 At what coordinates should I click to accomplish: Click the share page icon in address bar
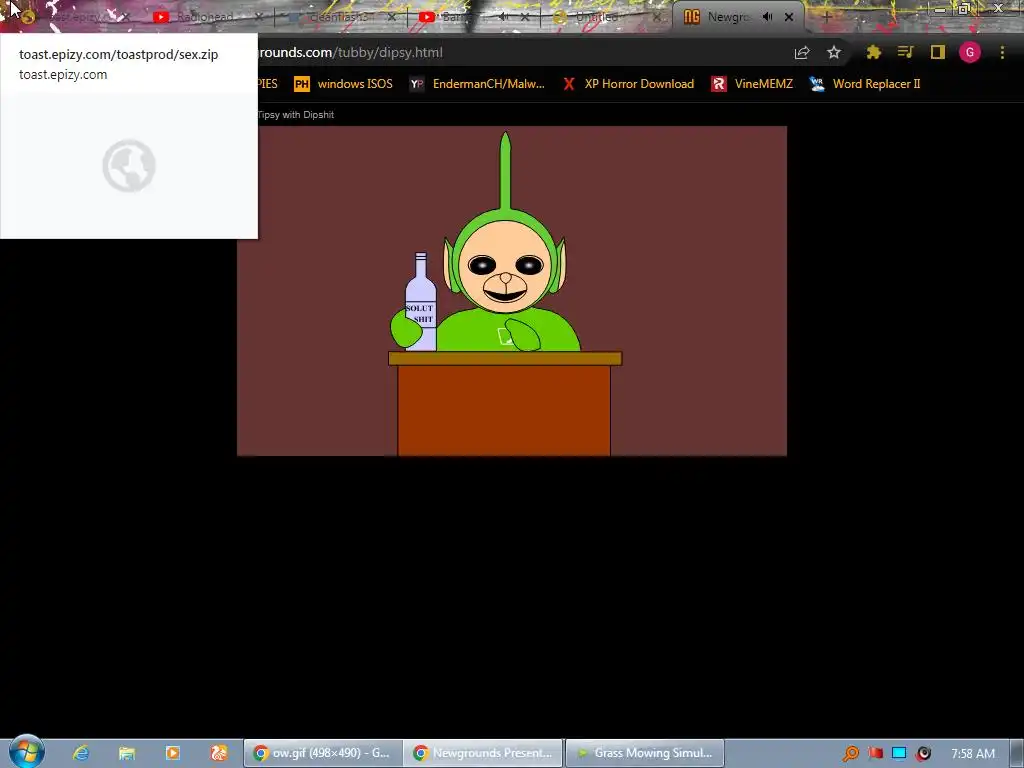tap(802, 53)
